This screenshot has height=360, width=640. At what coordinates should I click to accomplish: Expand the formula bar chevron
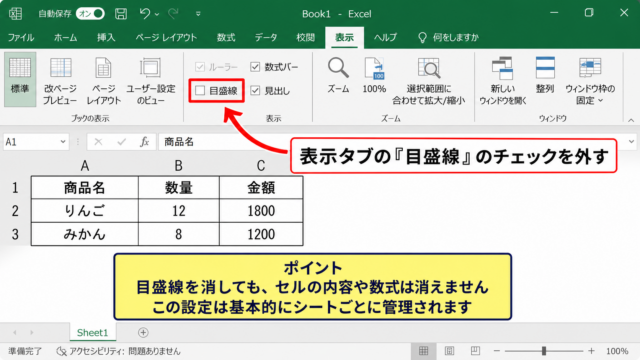point(631,142)
